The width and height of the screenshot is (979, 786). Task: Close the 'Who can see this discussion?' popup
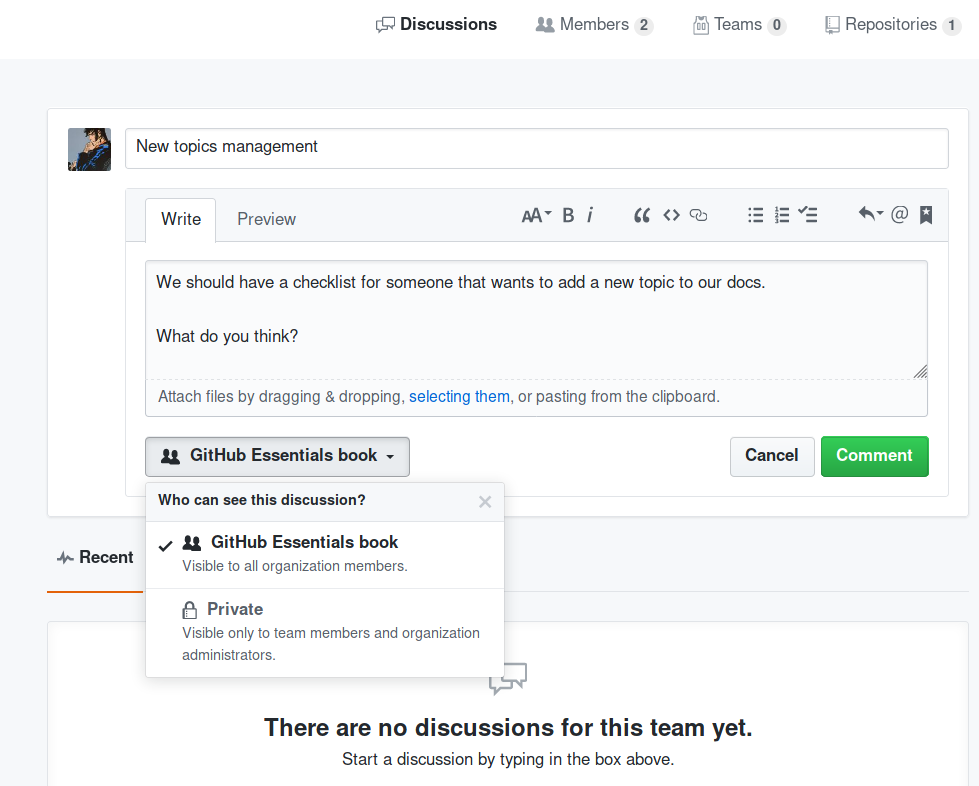click(x=485, y=502)
